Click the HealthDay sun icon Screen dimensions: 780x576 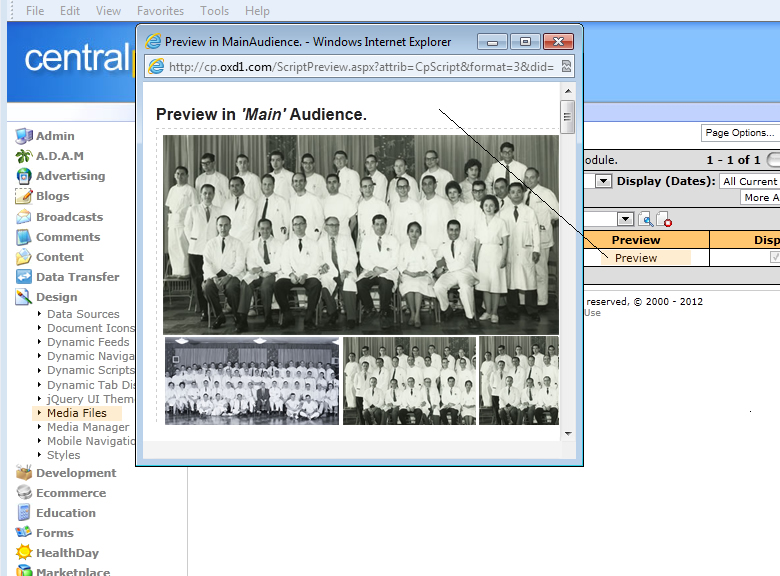[24, 553]
